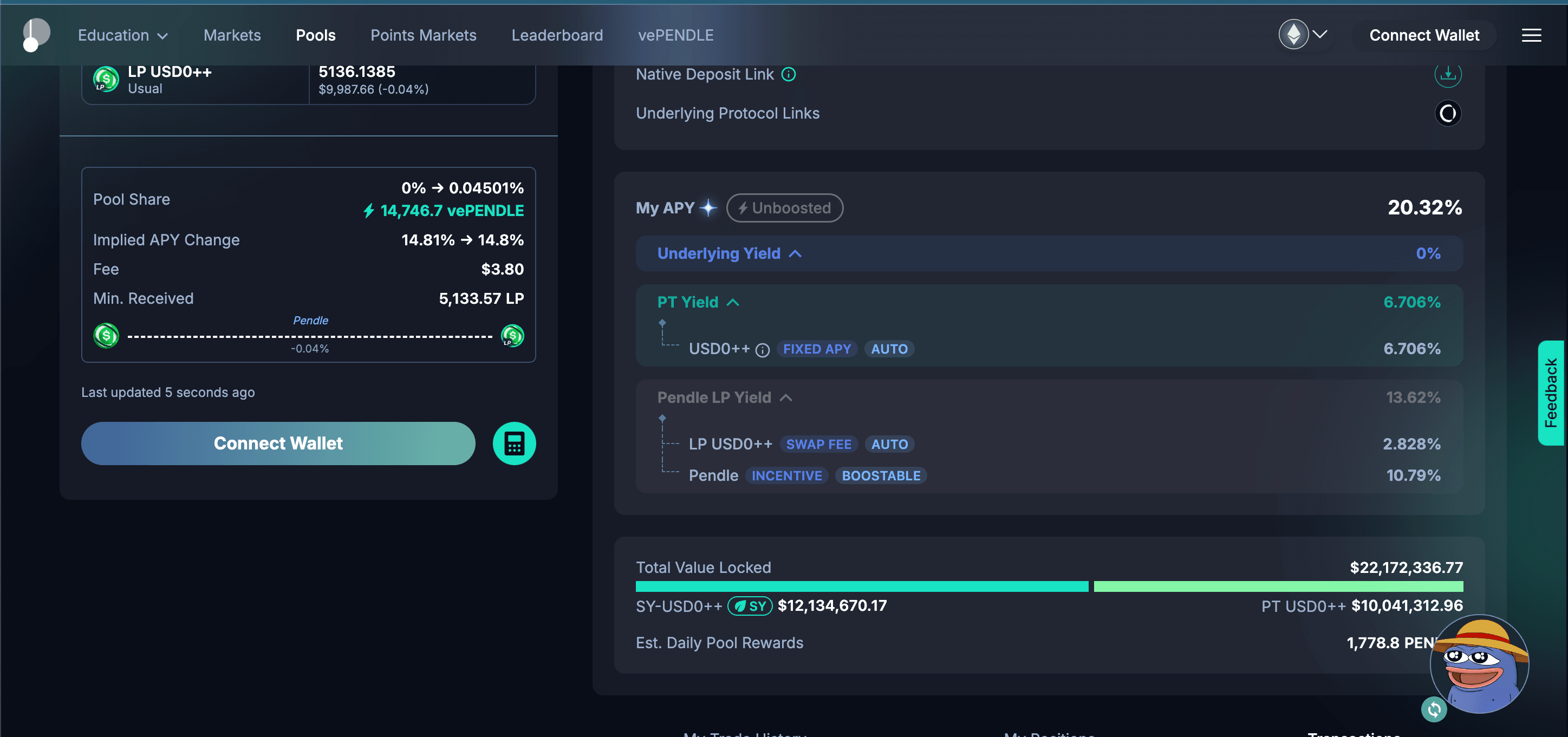
Task: Expand the Education dropdown
Action: pyautogui.click(x=123, y=35)
